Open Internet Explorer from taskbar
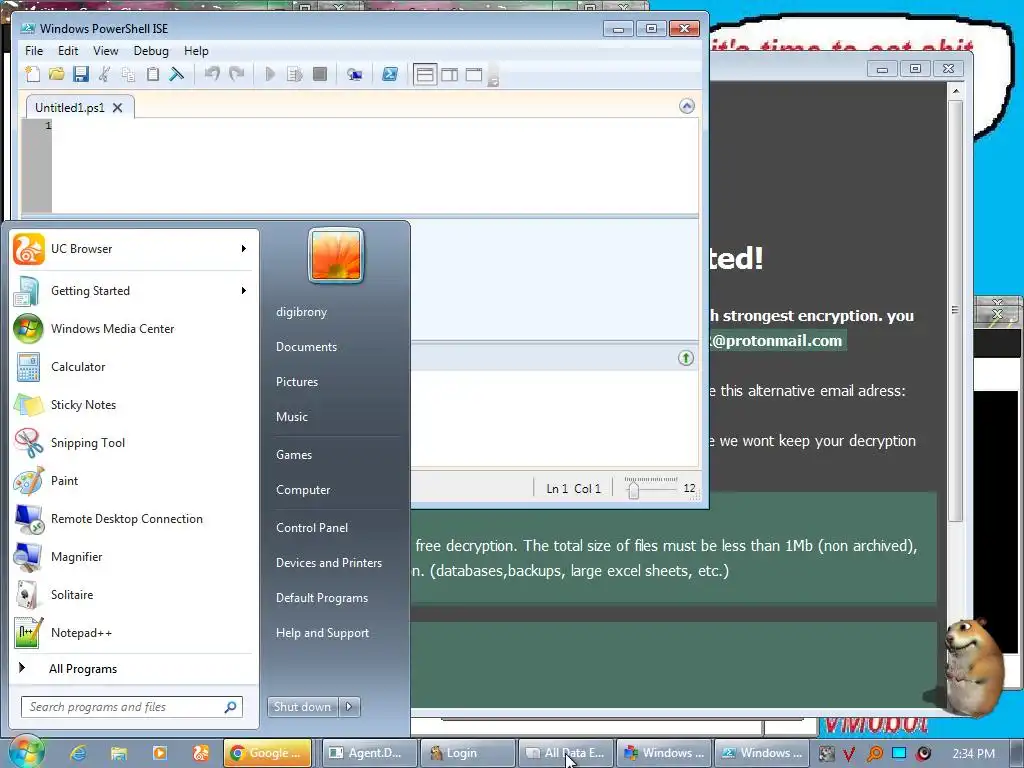 (x=78, y=753)
